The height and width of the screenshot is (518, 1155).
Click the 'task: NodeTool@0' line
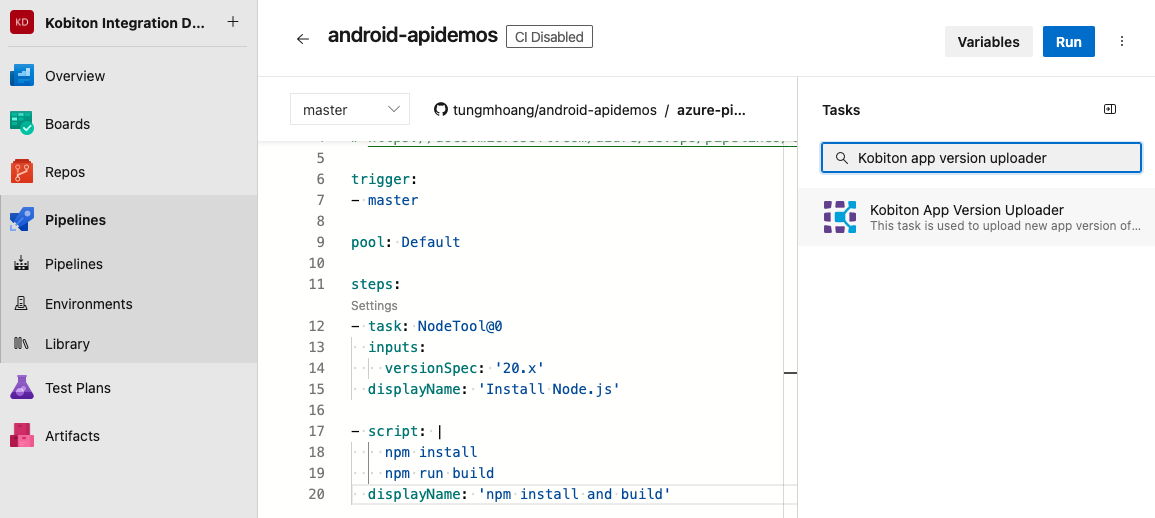[426, 326]
